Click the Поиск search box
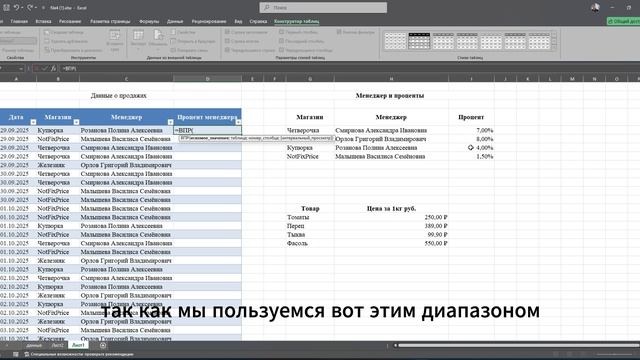This screenshot has width=640, height=360. coord(323,7)
